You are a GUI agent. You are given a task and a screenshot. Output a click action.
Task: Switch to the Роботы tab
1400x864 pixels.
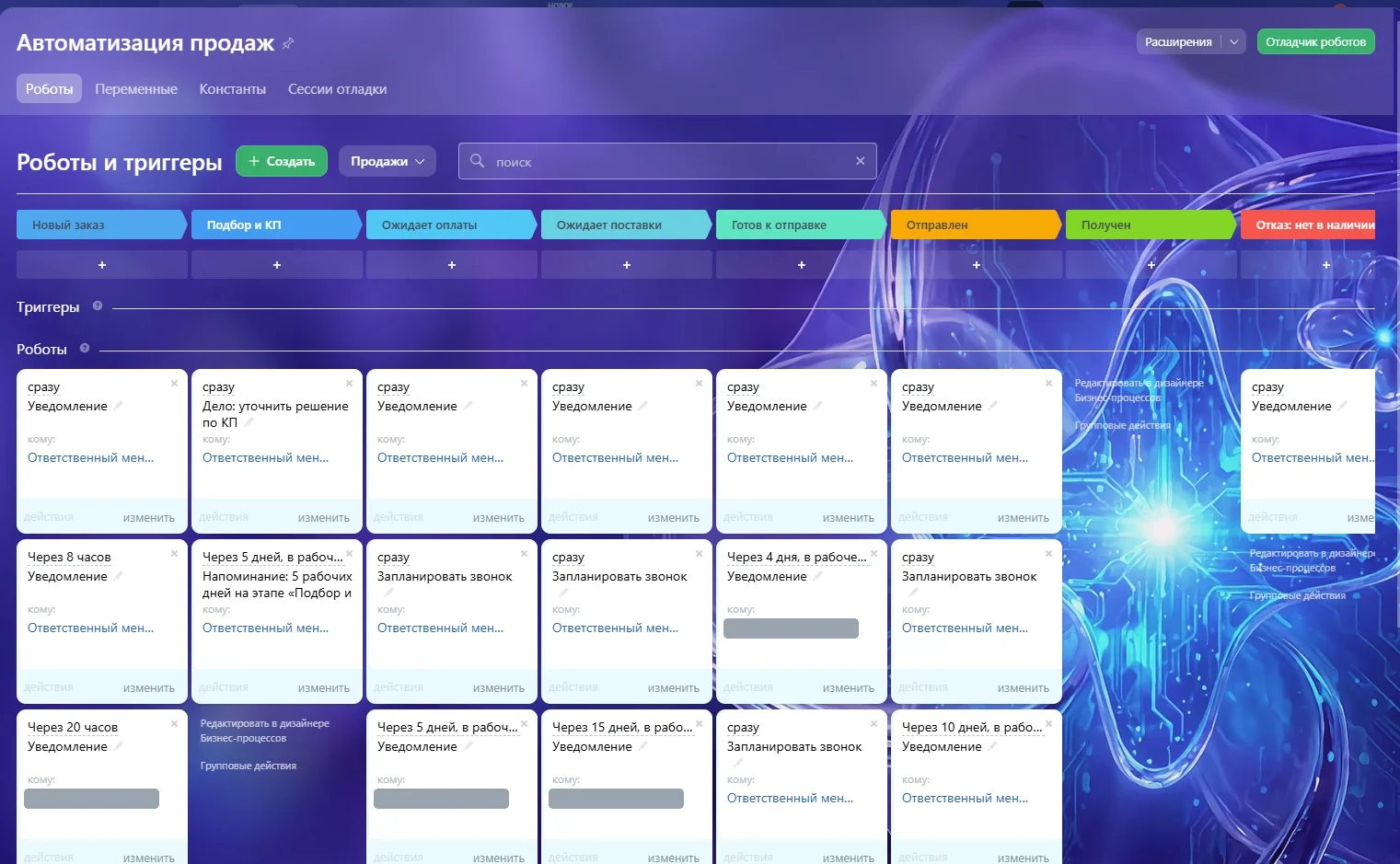(50, 88)
